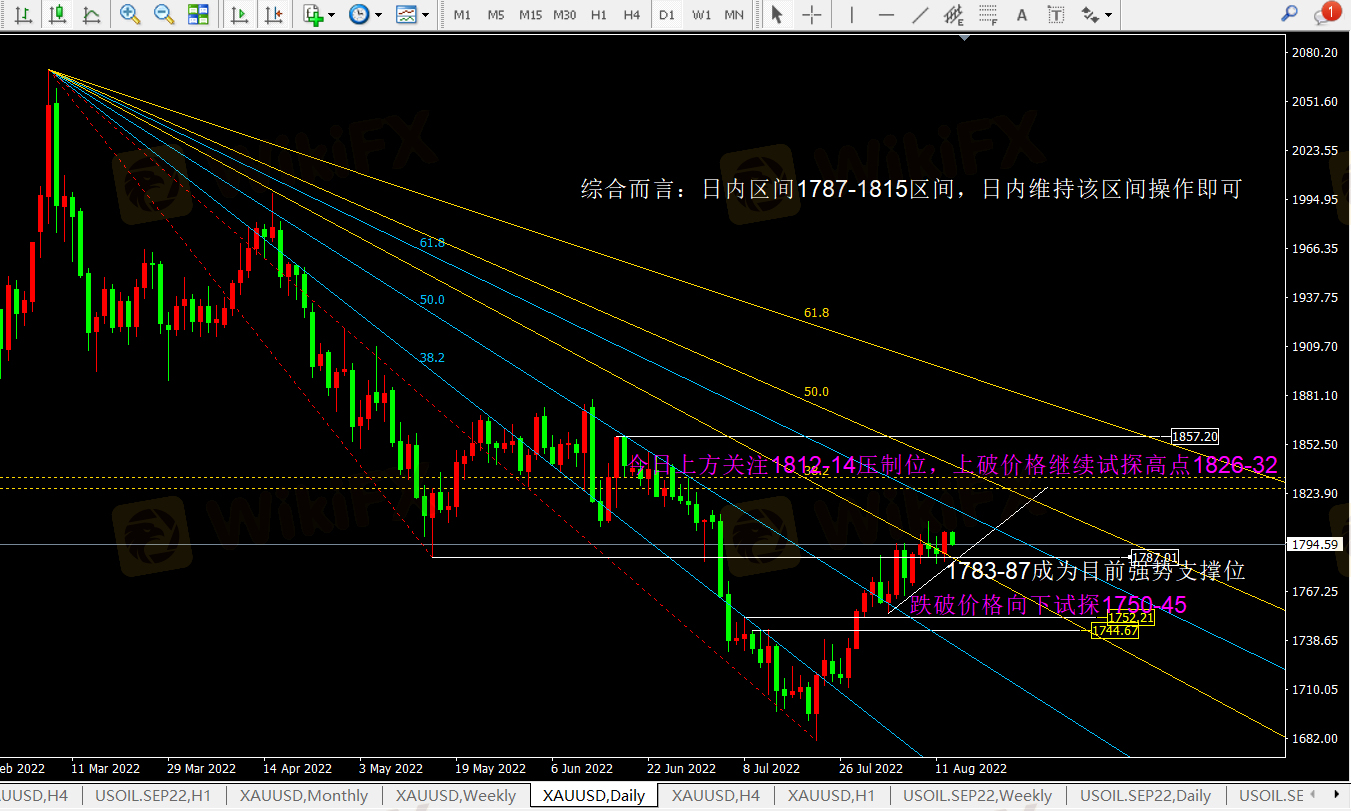Toggle chart auto scroll

(239, 15)
